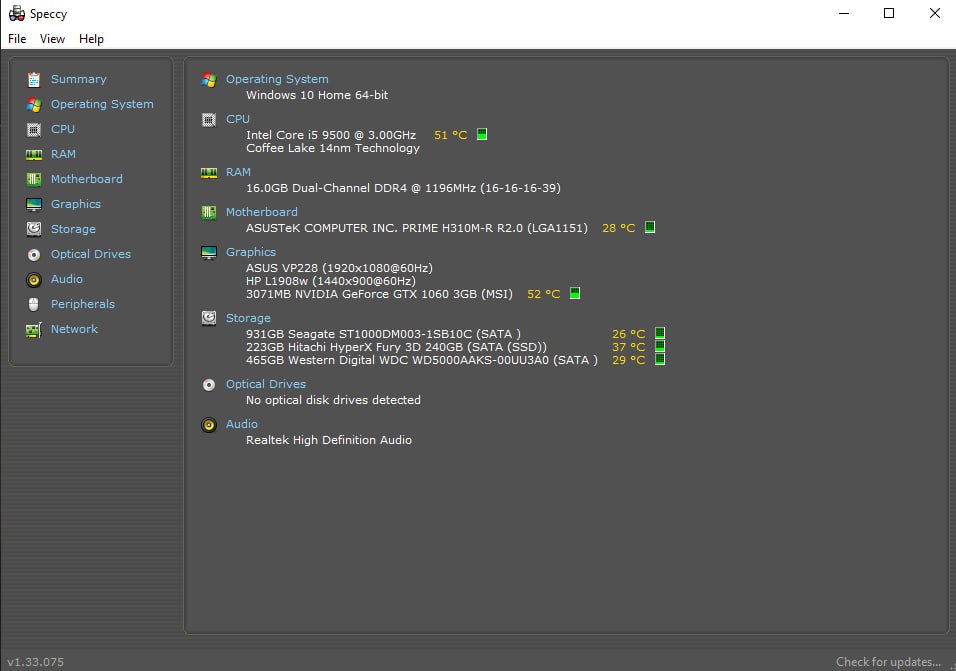Click the Windows 10 Home 64-bit text

pos(317,95)
